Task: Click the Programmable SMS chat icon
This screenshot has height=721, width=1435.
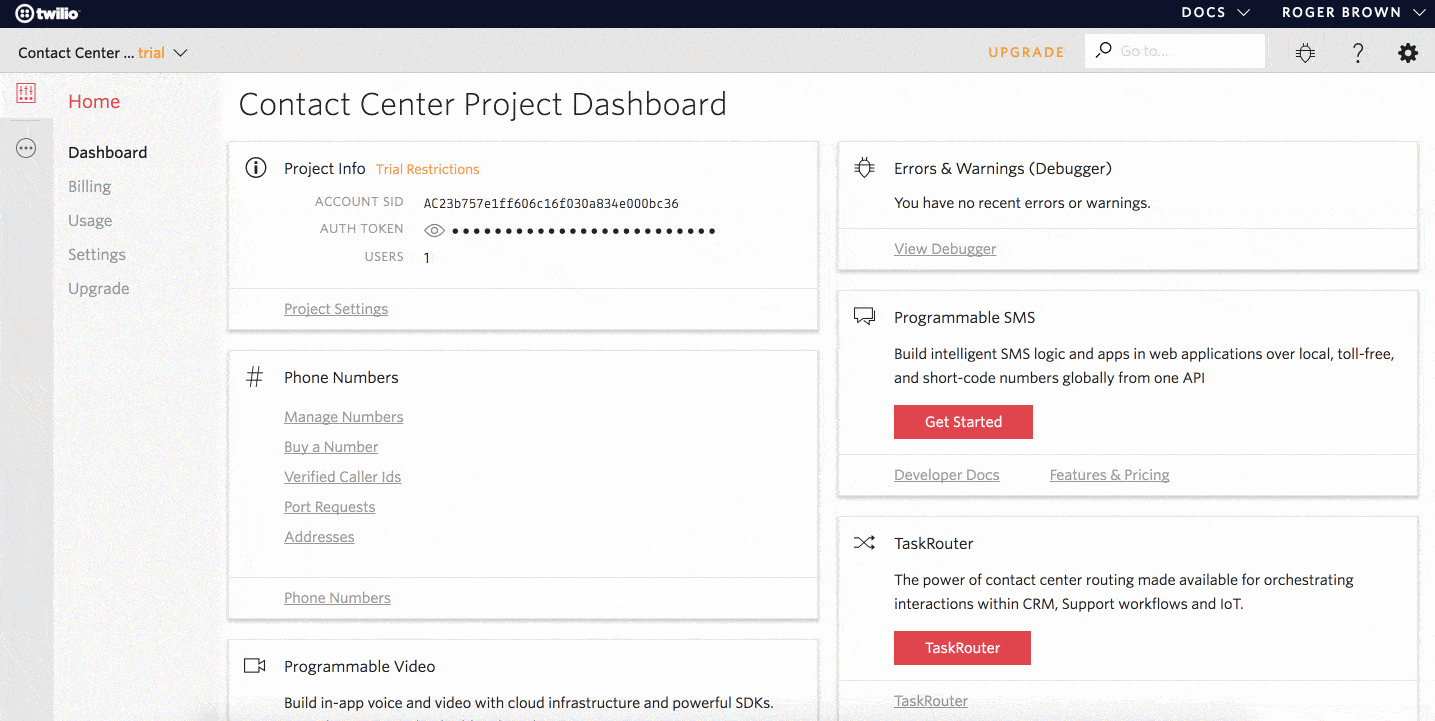Action: point(864,317)
